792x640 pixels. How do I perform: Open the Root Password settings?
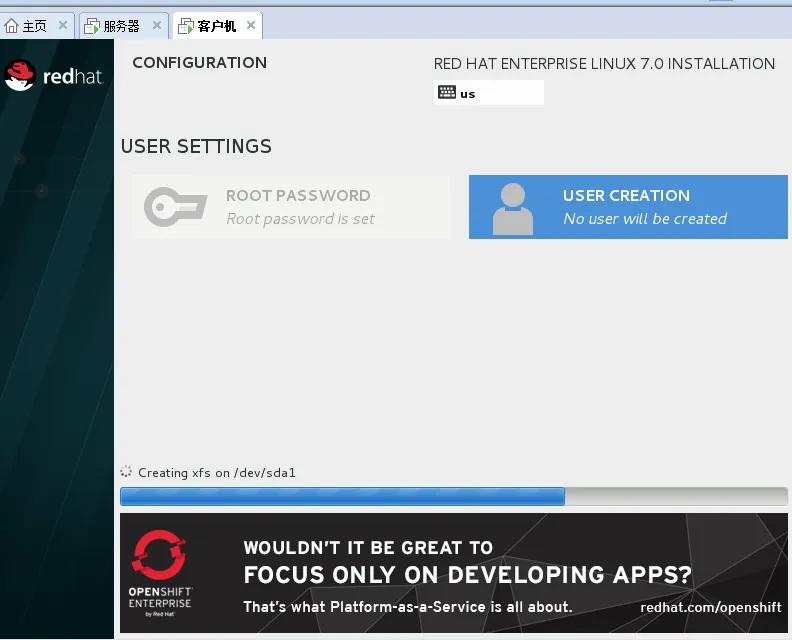(290, 207)
